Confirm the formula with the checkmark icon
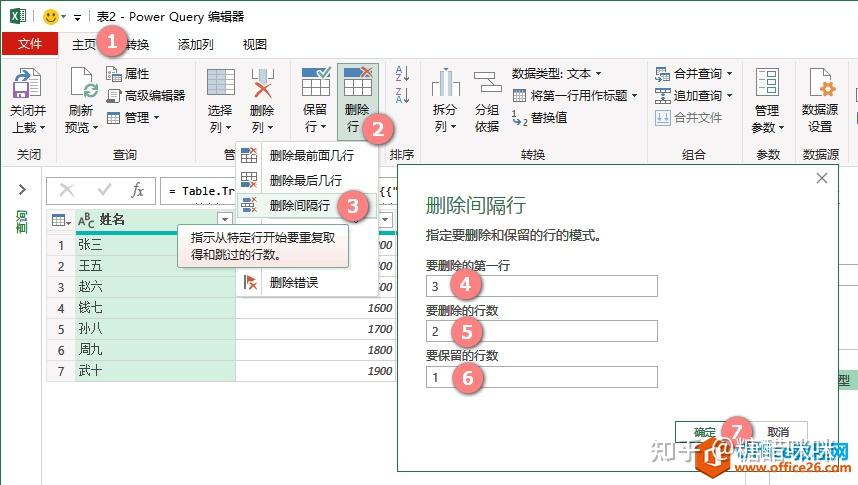The image size is (858, 485). tap(104, 190)
